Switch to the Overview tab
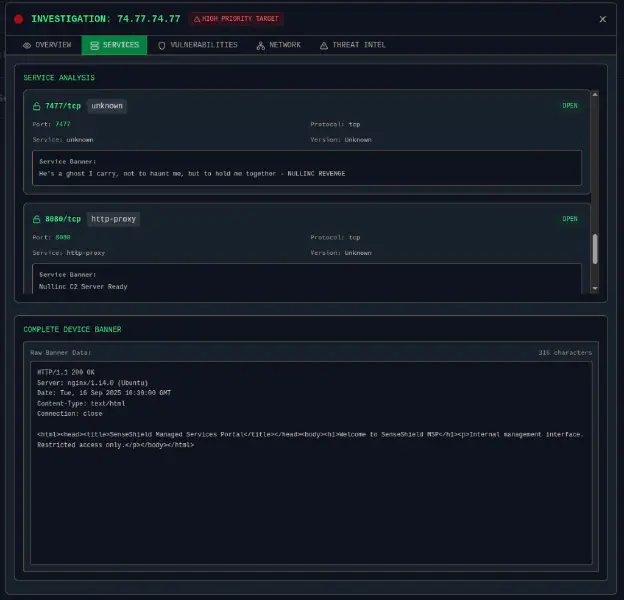This screenshot has width=624, height=600. [46, 45]
